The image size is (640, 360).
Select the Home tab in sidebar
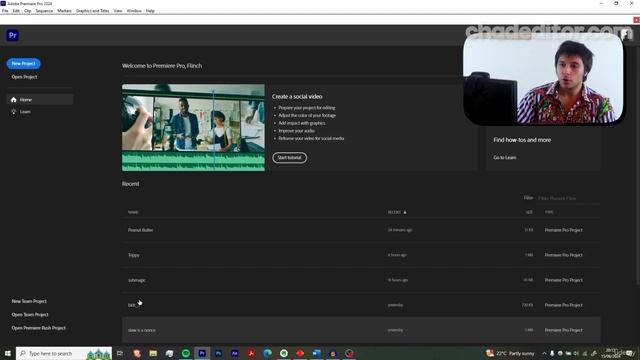point(40,100)
